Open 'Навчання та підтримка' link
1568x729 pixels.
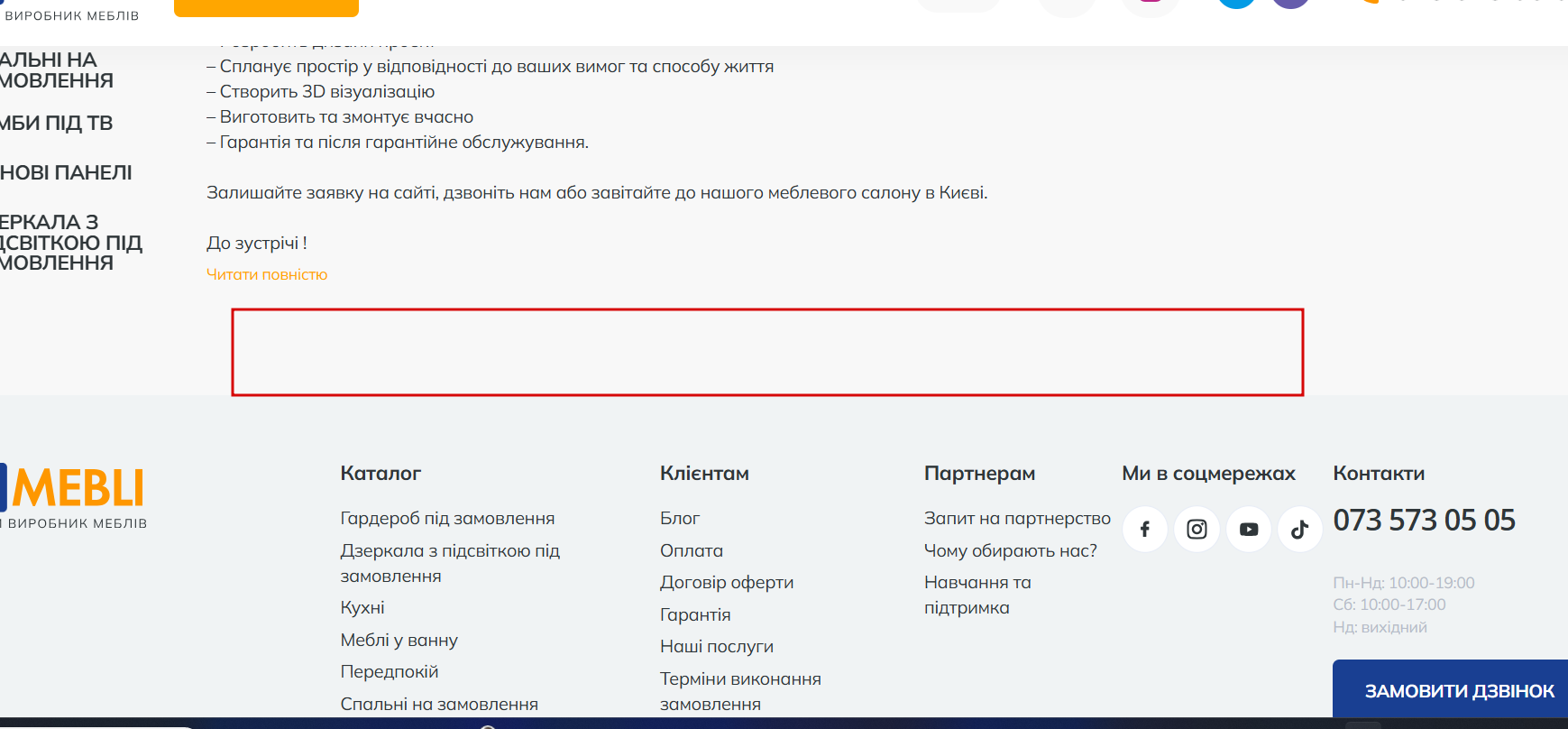coord(977,595)
